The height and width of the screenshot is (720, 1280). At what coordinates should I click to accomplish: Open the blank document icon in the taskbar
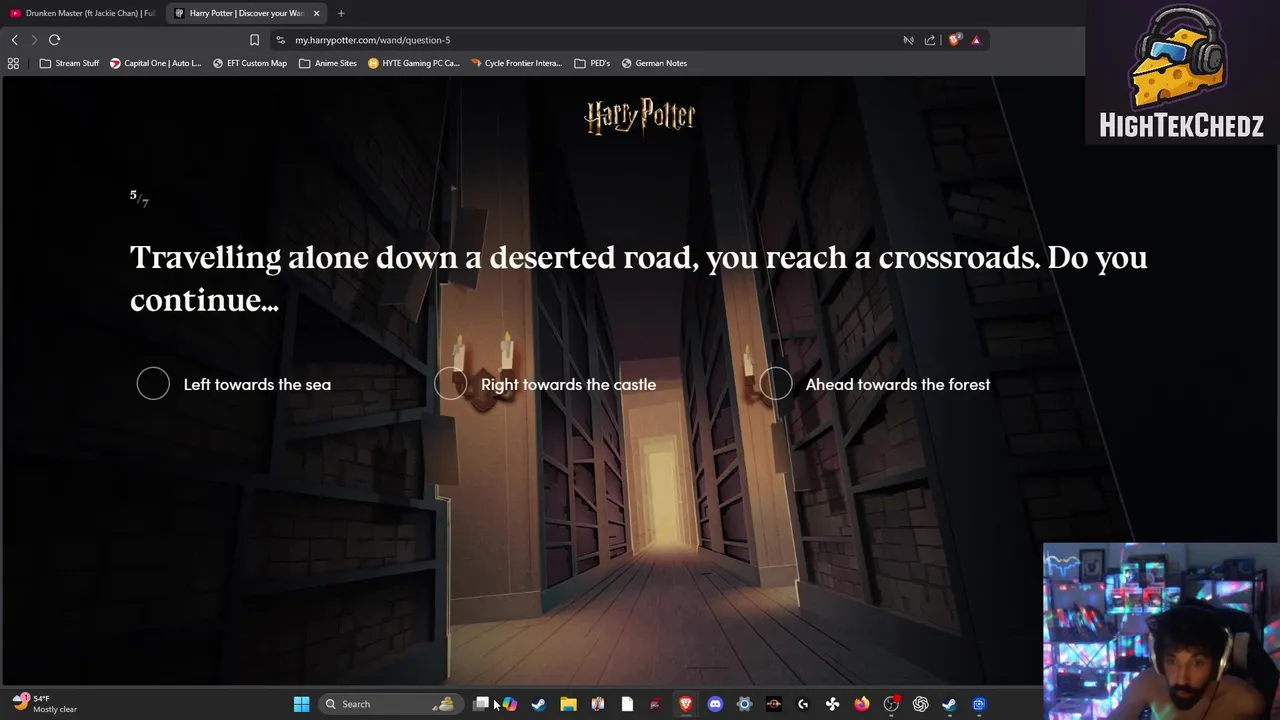(627, 704)
